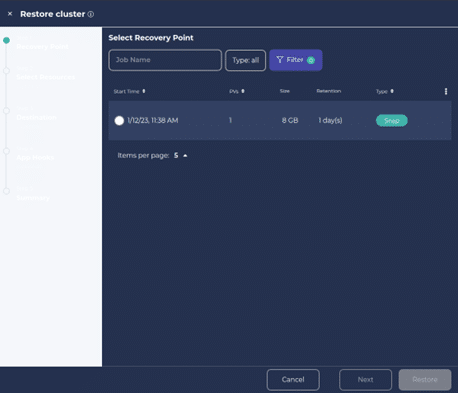Click the Cancel button

tap(293, 380)
